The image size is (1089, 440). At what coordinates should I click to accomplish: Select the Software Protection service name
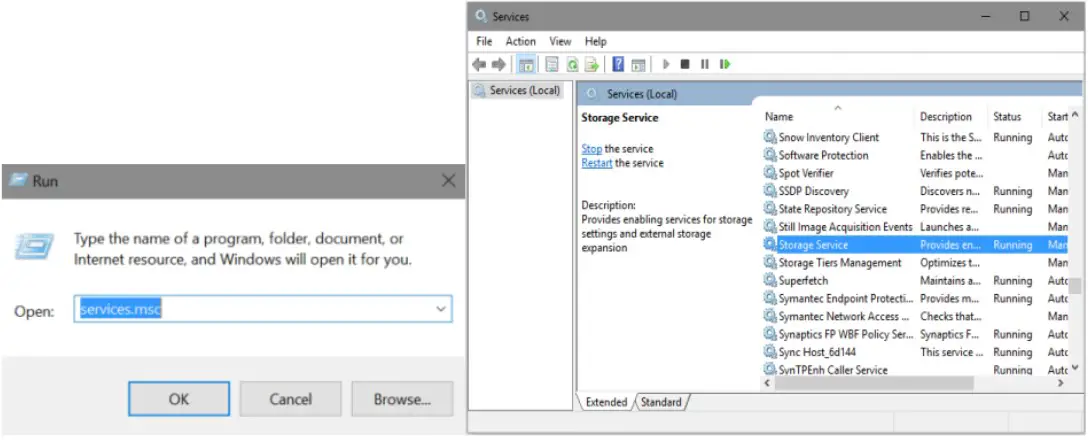coord(823,155)
